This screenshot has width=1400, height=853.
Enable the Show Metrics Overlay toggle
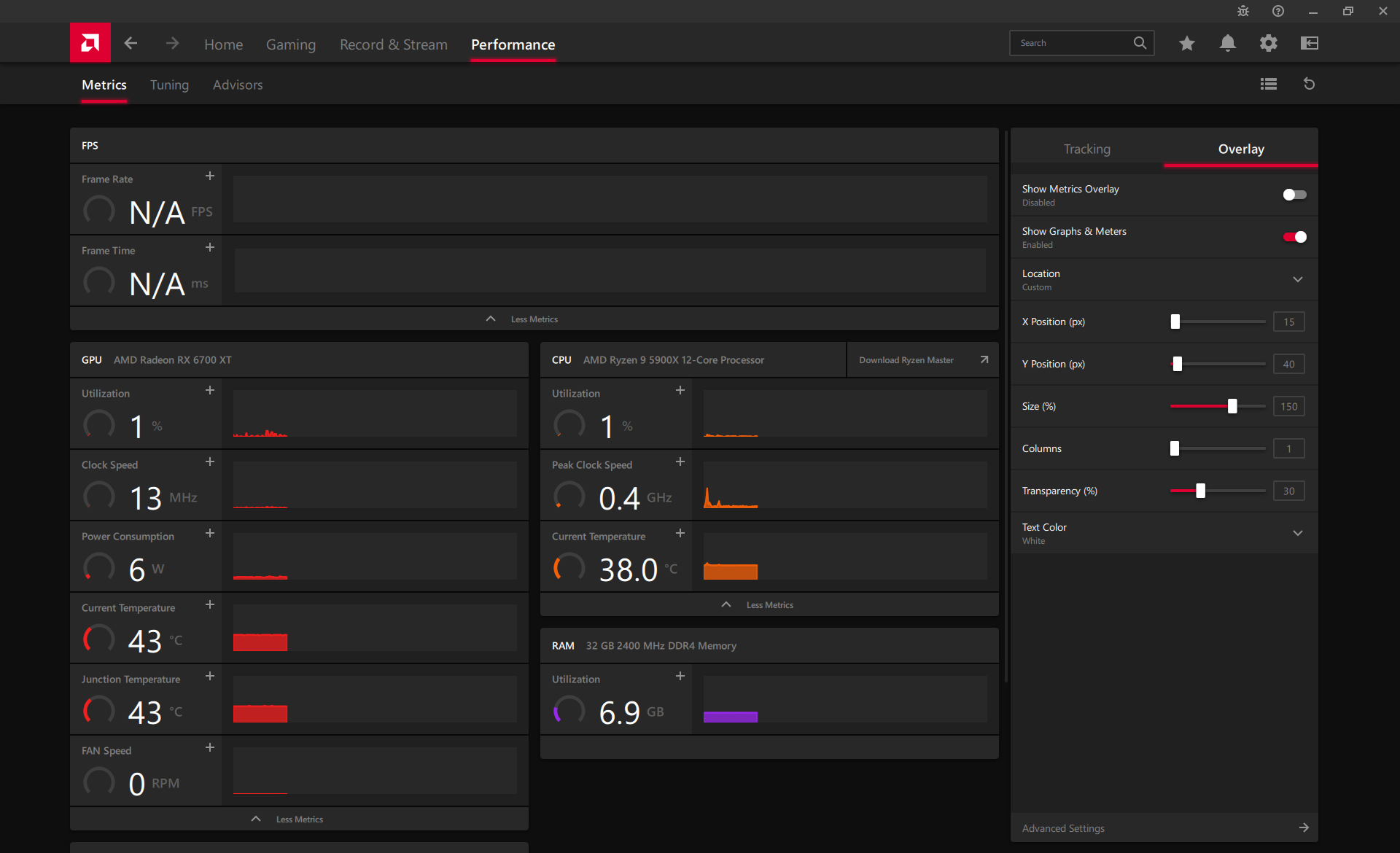(1294, 195)
